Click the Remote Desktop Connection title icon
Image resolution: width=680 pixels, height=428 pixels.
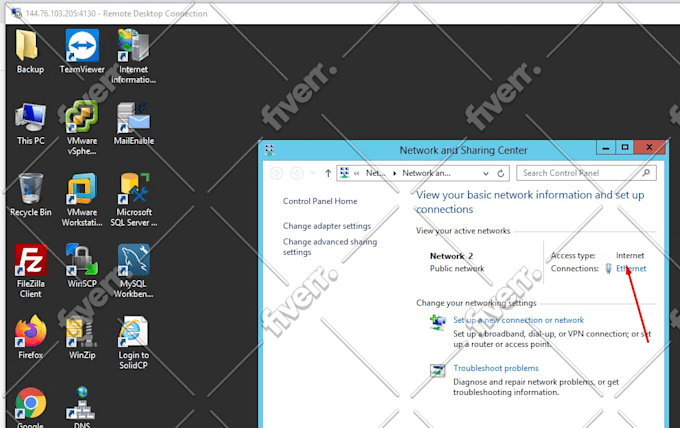pos(16,13)
